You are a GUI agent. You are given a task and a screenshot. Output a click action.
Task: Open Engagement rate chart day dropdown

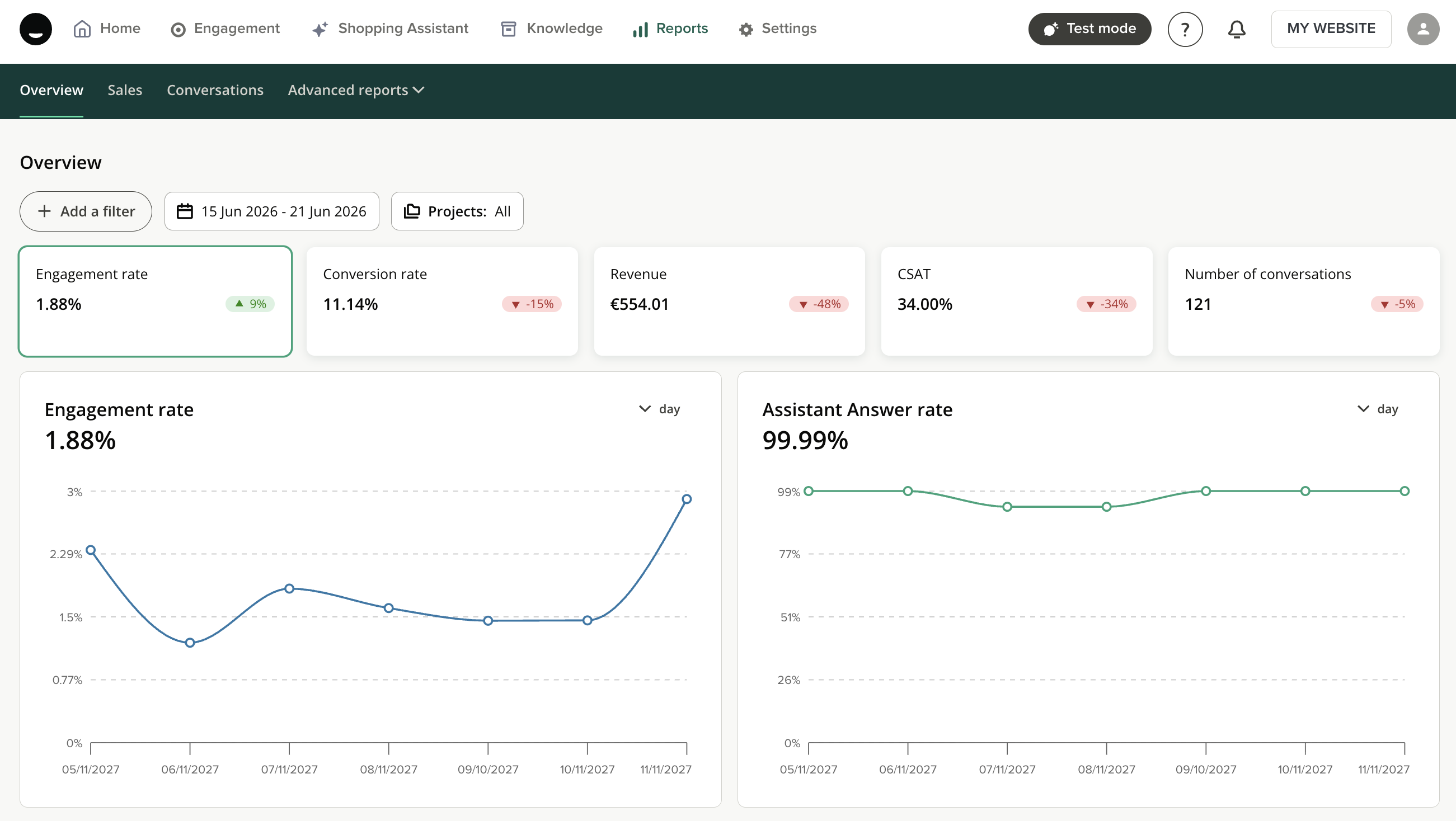[659, 408]
